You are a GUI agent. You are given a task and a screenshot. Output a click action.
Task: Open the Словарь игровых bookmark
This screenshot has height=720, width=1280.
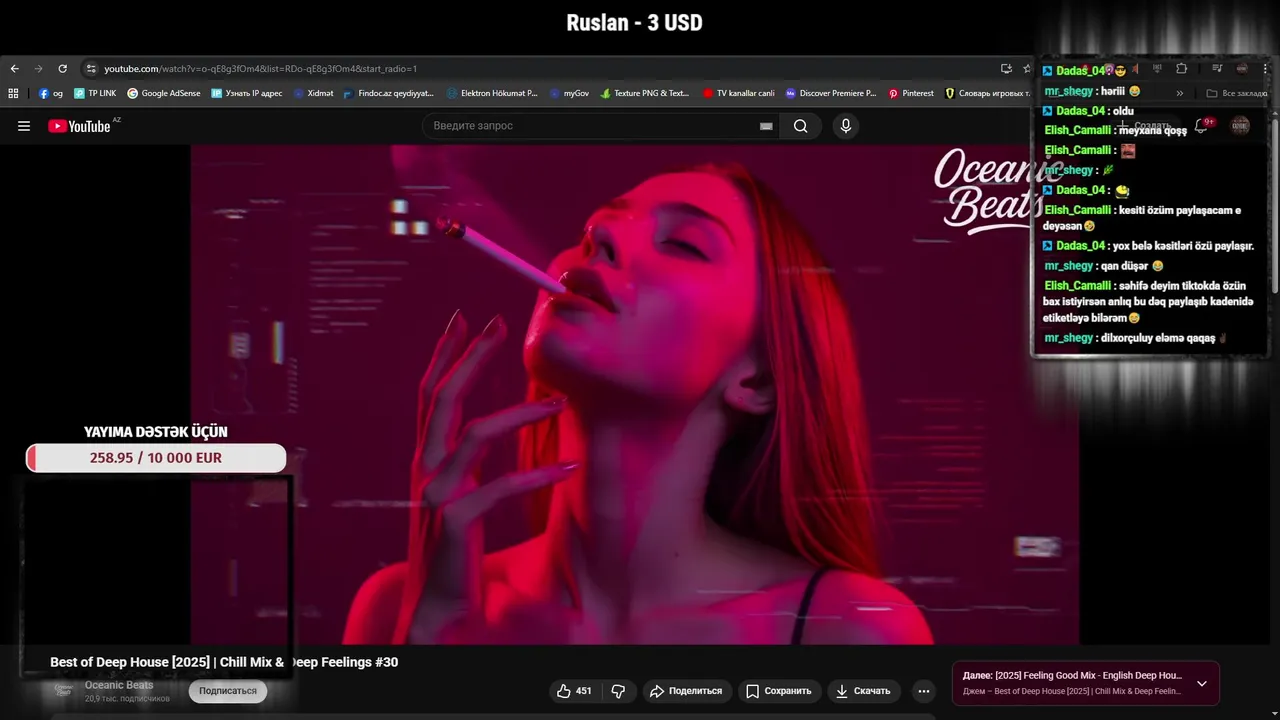988,93
